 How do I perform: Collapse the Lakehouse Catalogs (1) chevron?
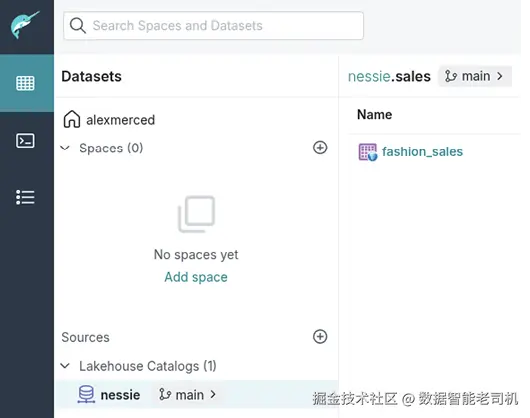[x=65, y=366]
